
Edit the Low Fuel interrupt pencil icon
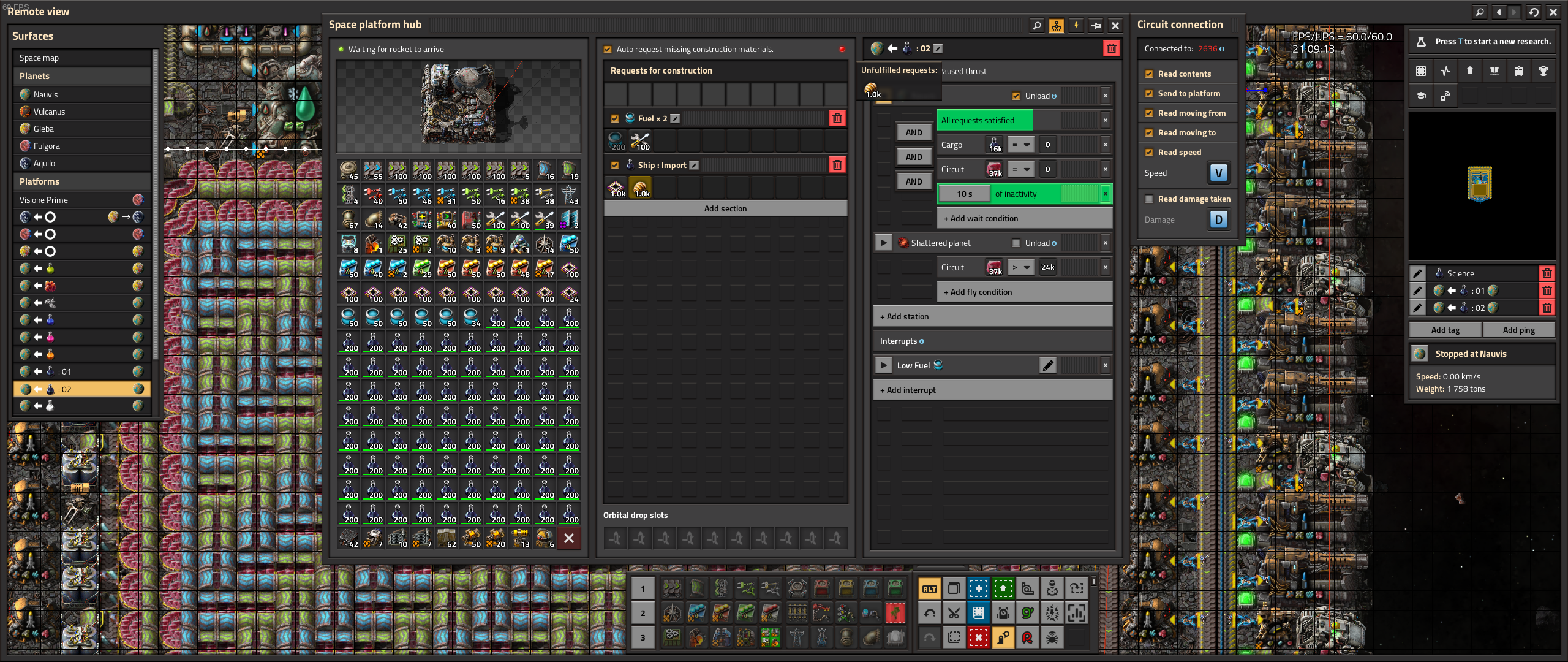[x=1048, y=366]
